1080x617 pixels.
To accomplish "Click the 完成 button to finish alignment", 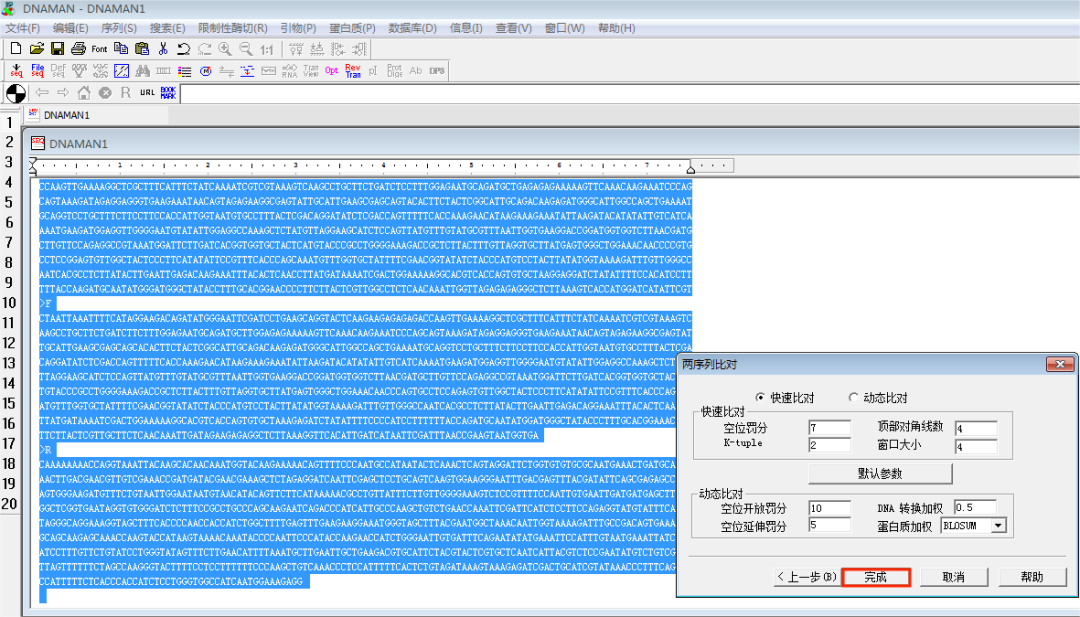I will 876,577.
